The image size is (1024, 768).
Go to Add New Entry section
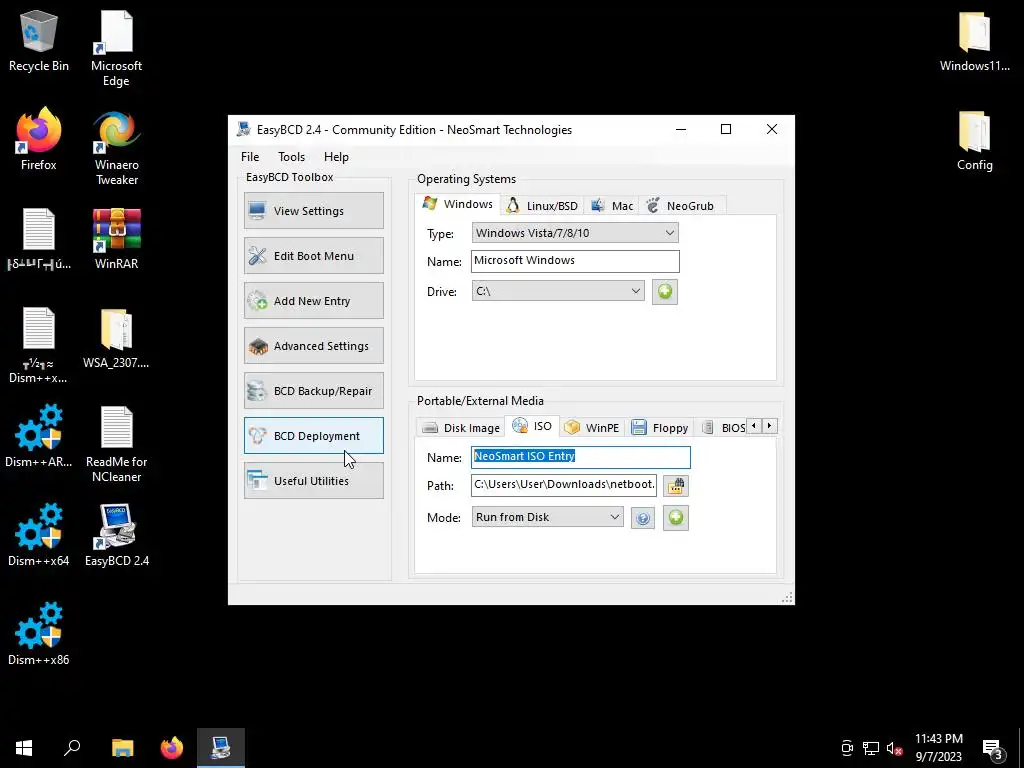pyautogui.click(x=313, y=301)
